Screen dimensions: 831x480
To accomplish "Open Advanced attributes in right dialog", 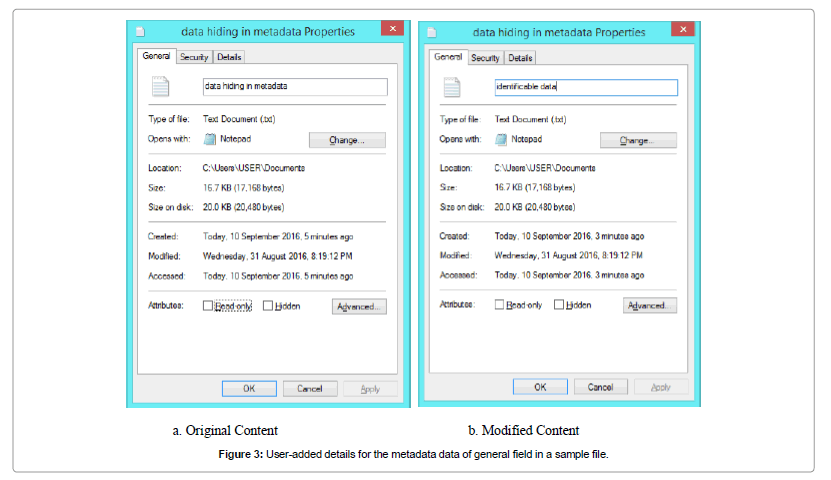I will coord(649,306).
